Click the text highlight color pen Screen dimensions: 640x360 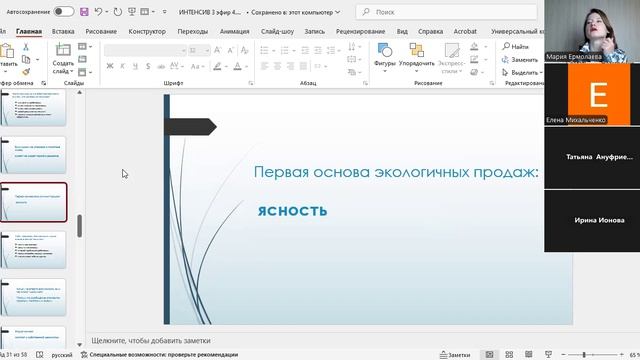[x=218, y=66]
